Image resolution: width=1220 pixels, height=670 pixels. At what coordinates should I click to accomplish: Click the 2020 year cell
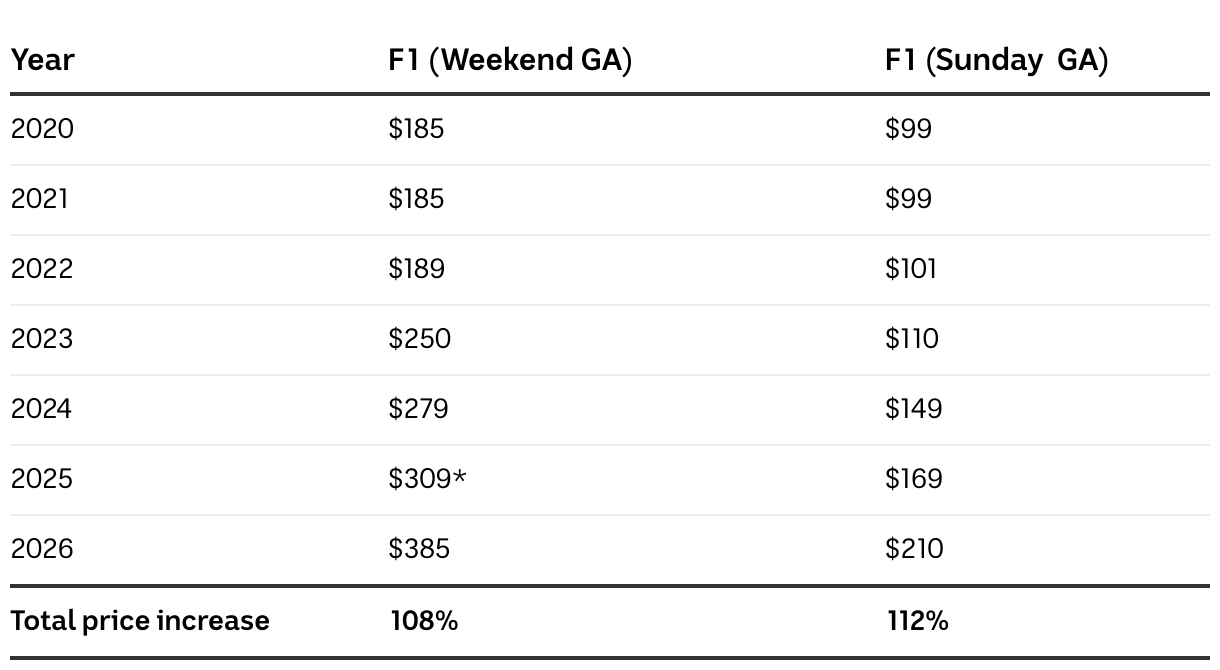click(42, 129)
